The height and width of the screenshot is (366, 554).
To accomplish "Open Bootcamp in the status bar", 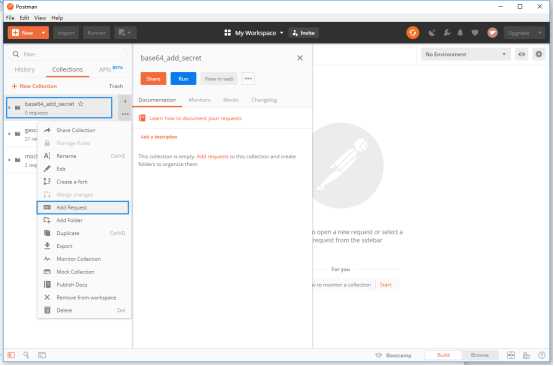I will (x=394, y=355).
